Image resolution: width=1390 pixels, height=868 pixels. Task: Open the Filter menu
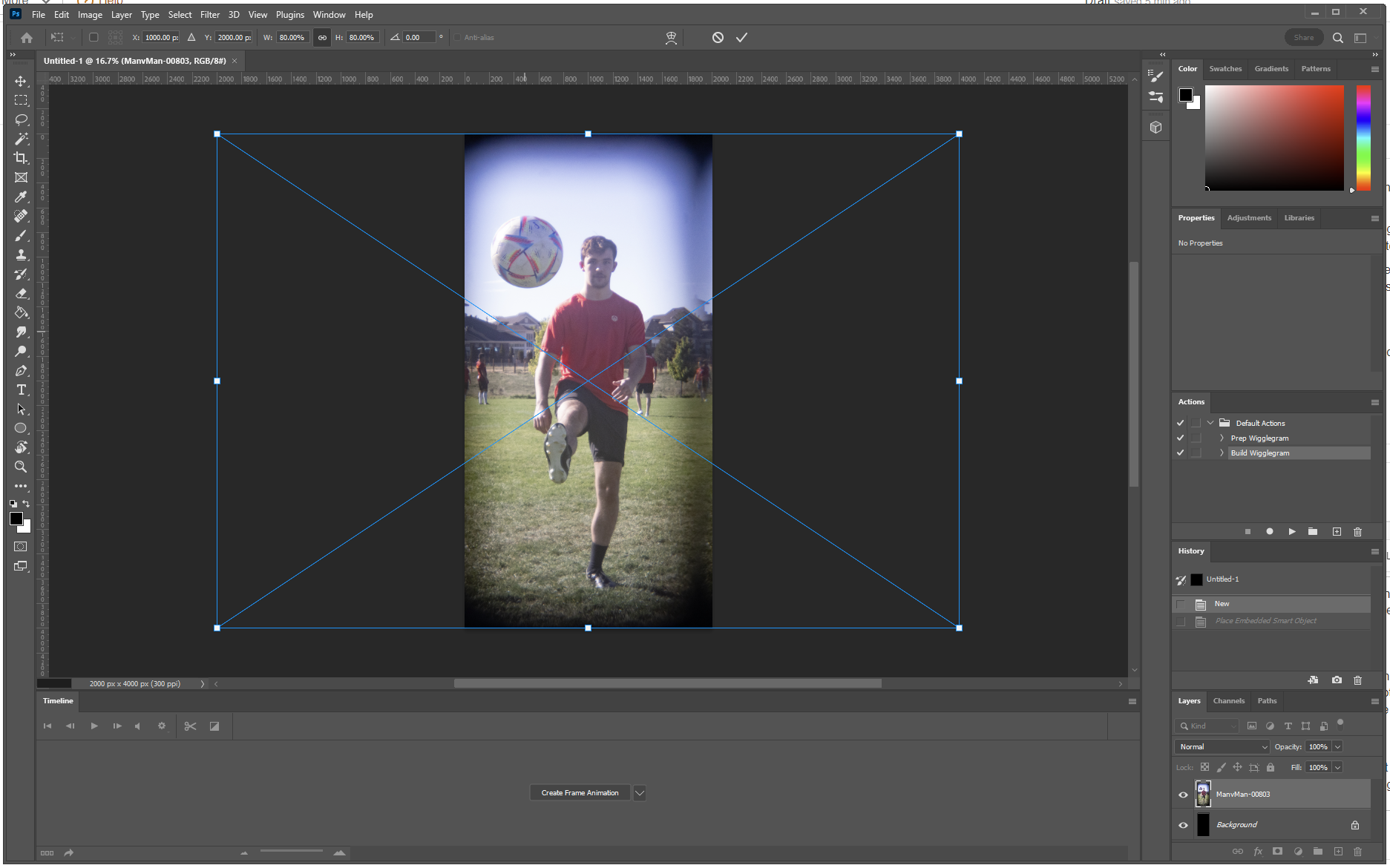[210, 14]
